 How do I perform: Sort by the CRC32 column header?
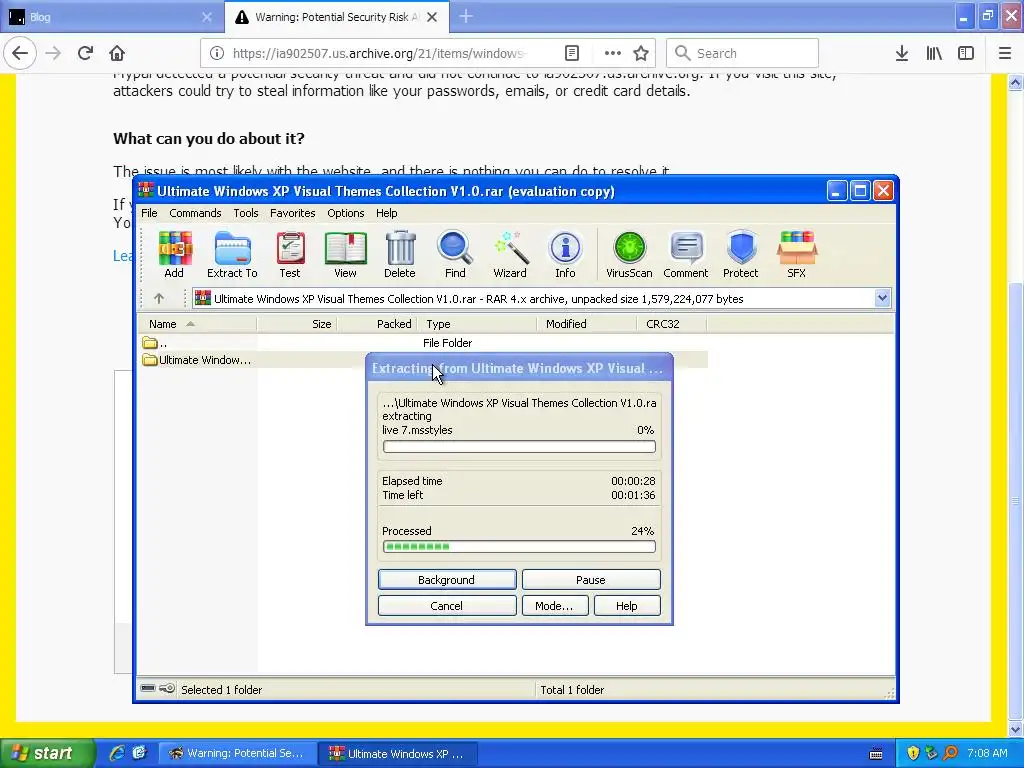click(x=671, y=324)
